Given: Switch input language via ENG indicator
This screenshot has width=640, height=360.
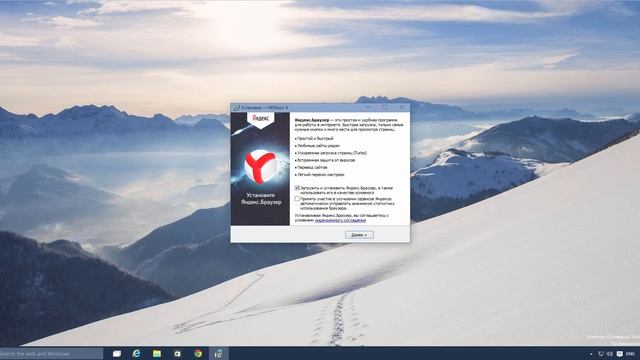Looking at the screenshot, I should click(x=630, y=354).
